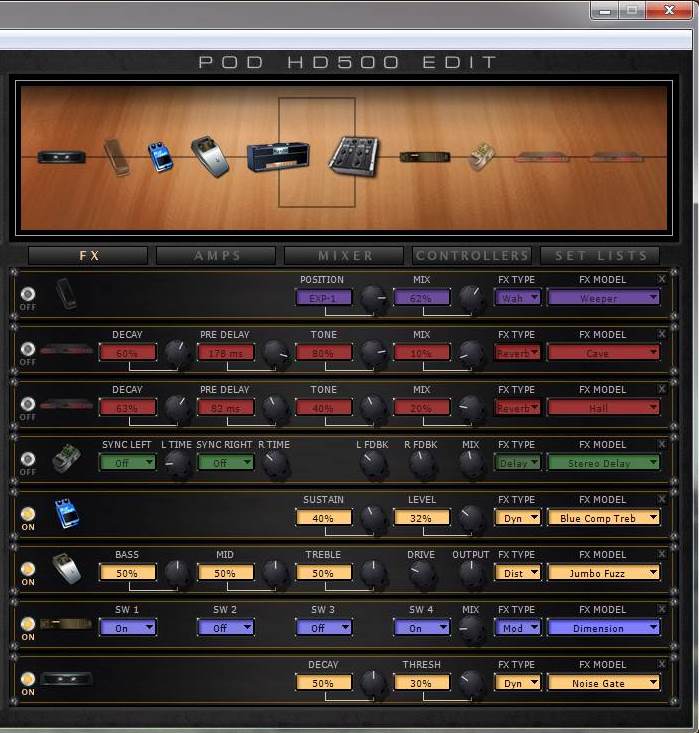Click the Level 32% value field
The height and width of the screenshot is (733, 699).
(x=422, y=518)
